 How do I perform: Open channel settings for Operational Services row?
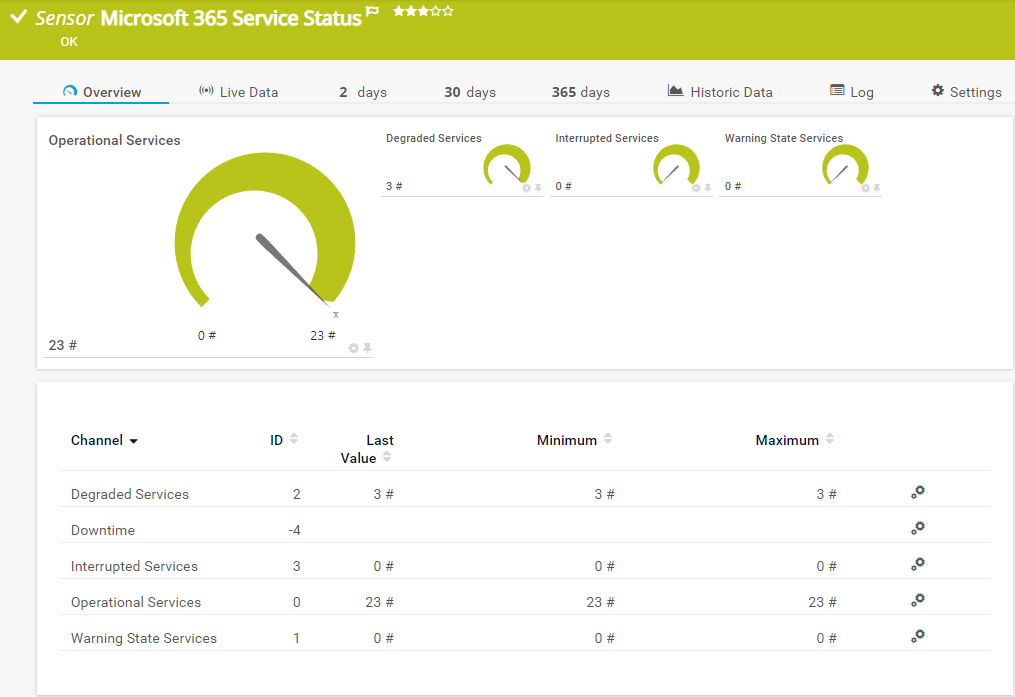[917, 599]
